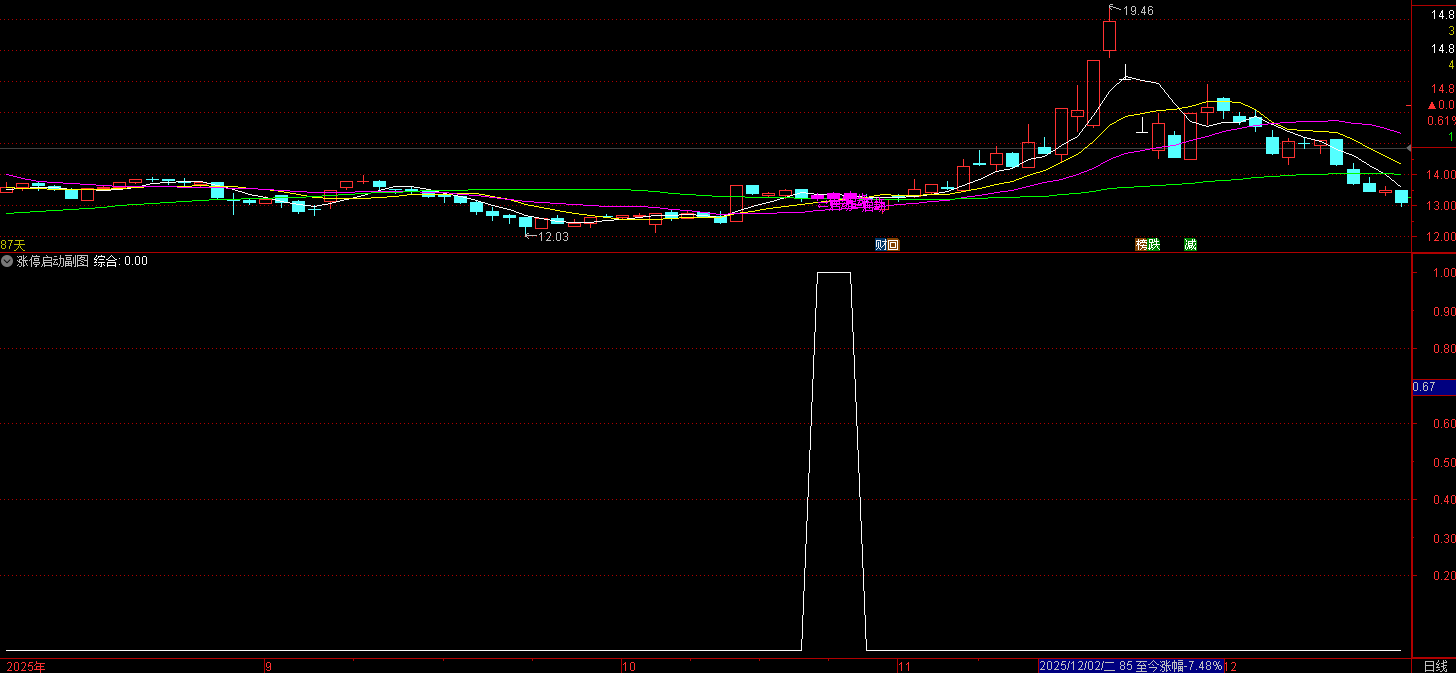The width and height of the screenshot is (1456, 673).
Task: Click the red triangle up indicator
Action: (1432, 105)
